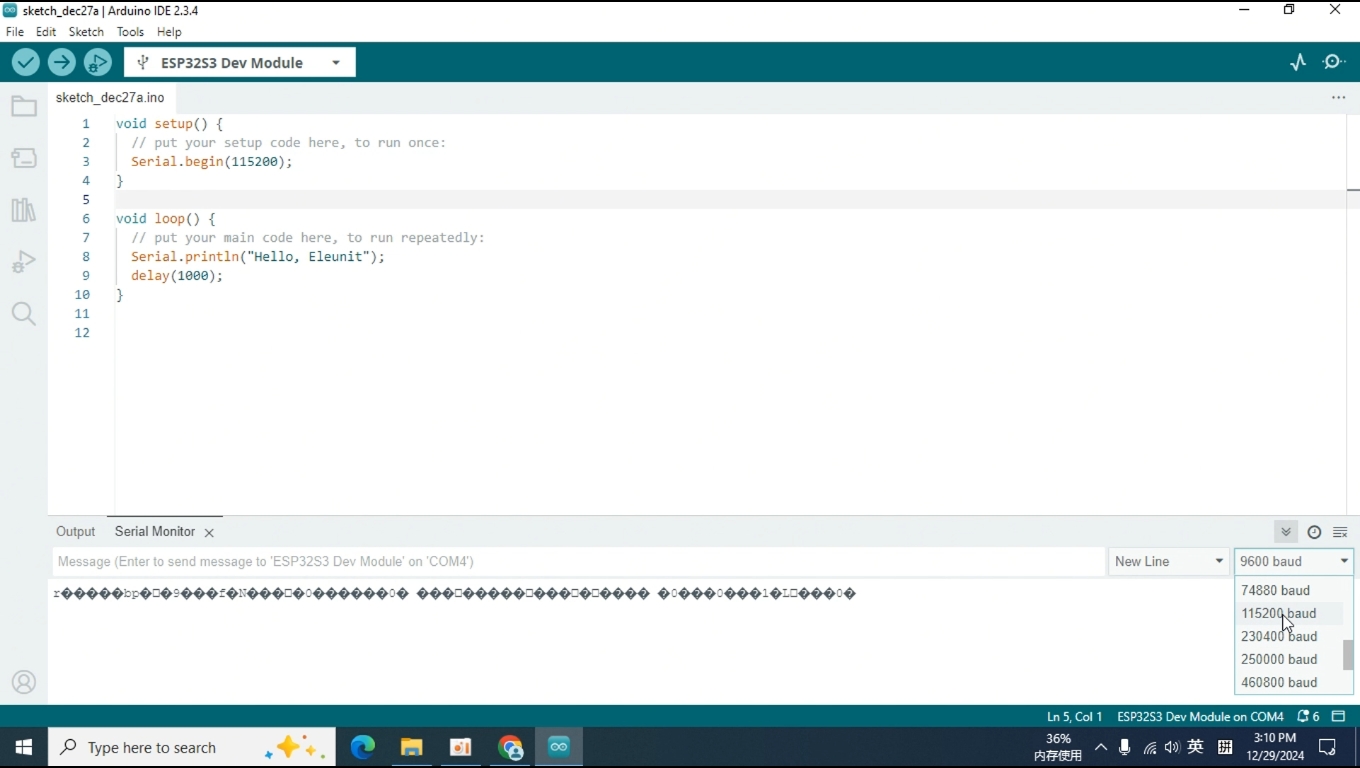Viewport: 1360px width, 768px height.
Task: Click the user account icon in sidebar
Action: pyautogui.click(x=24, y=683)
